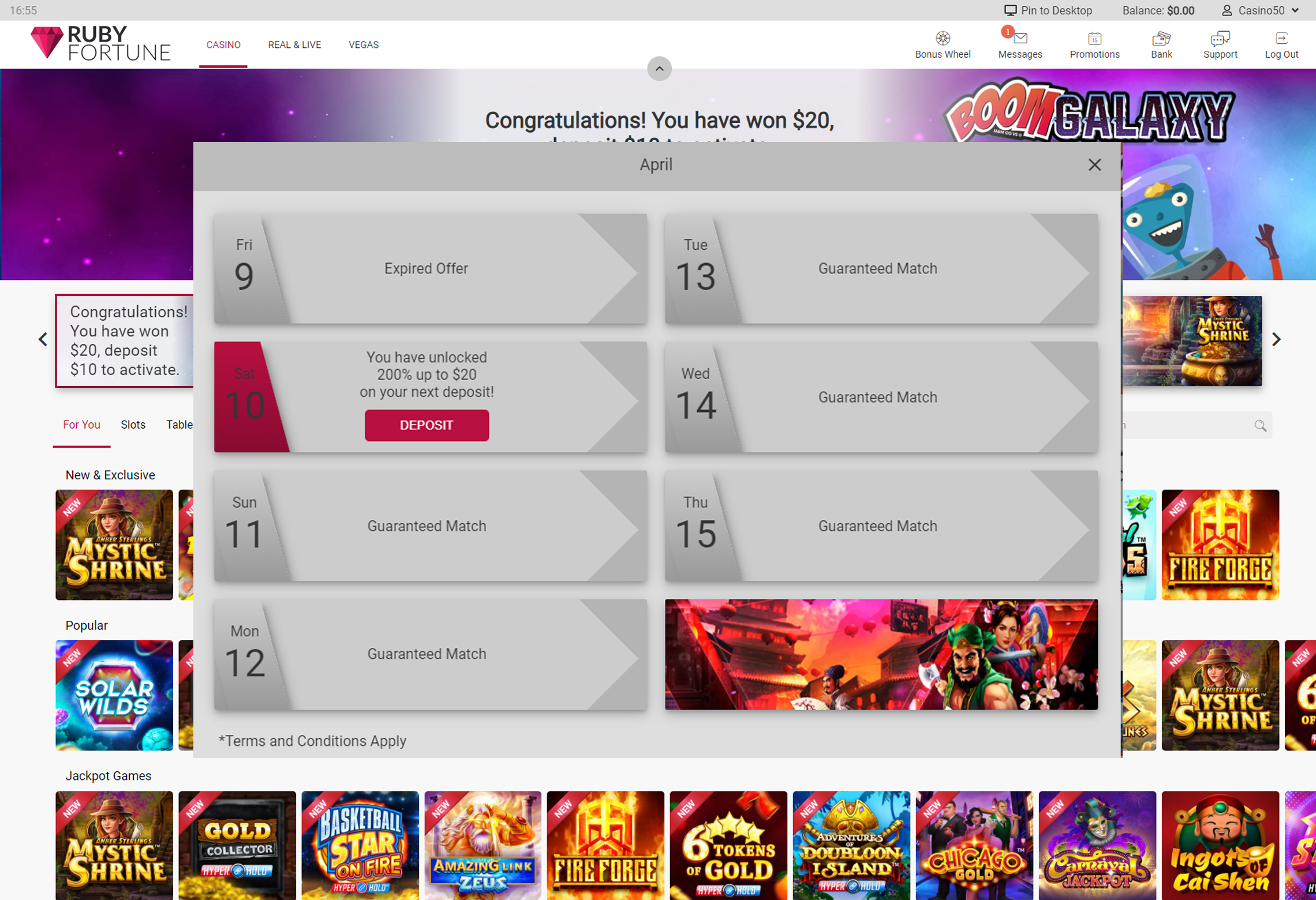Select the Slots category tab
1316x900 pixels.
(x=133, y=425)
